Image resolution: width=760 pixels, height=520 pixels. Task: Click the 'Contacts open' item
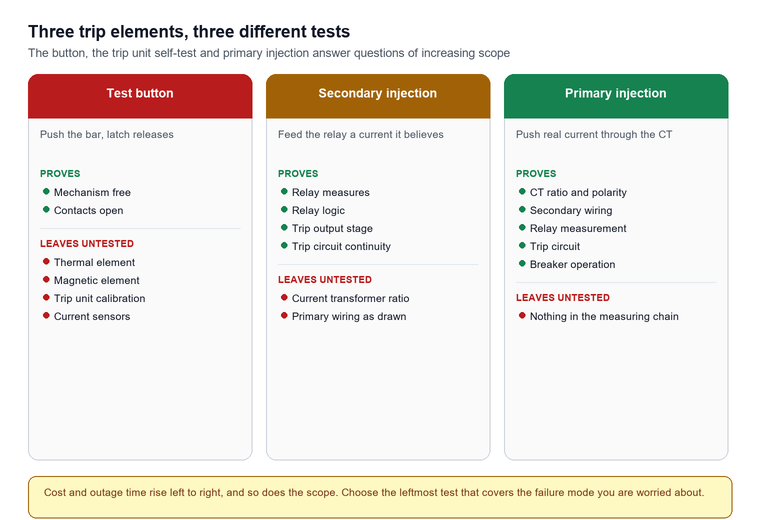[x=88, y=210]
